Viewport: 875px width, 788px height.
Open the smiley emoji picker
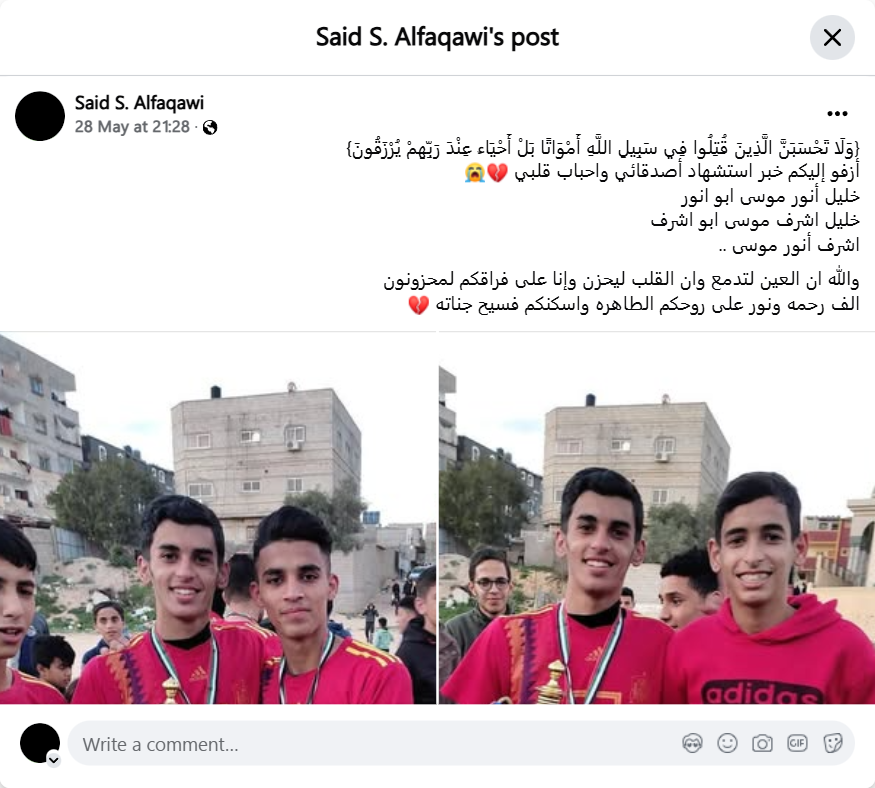click(727, 743)
